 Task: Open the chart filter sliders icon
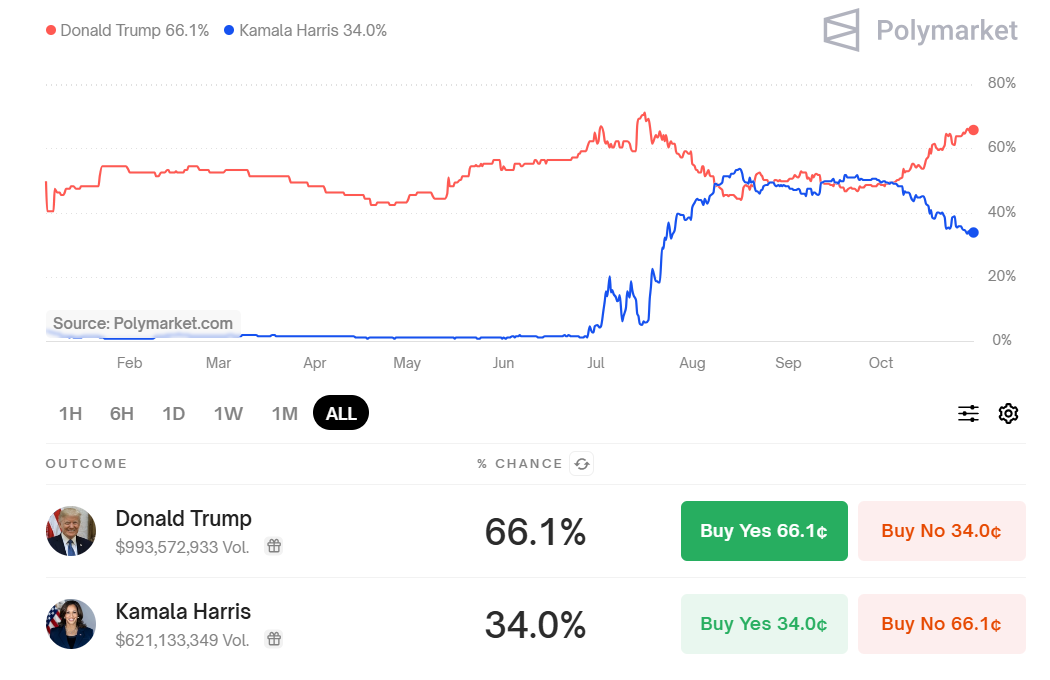pos(968,413)
